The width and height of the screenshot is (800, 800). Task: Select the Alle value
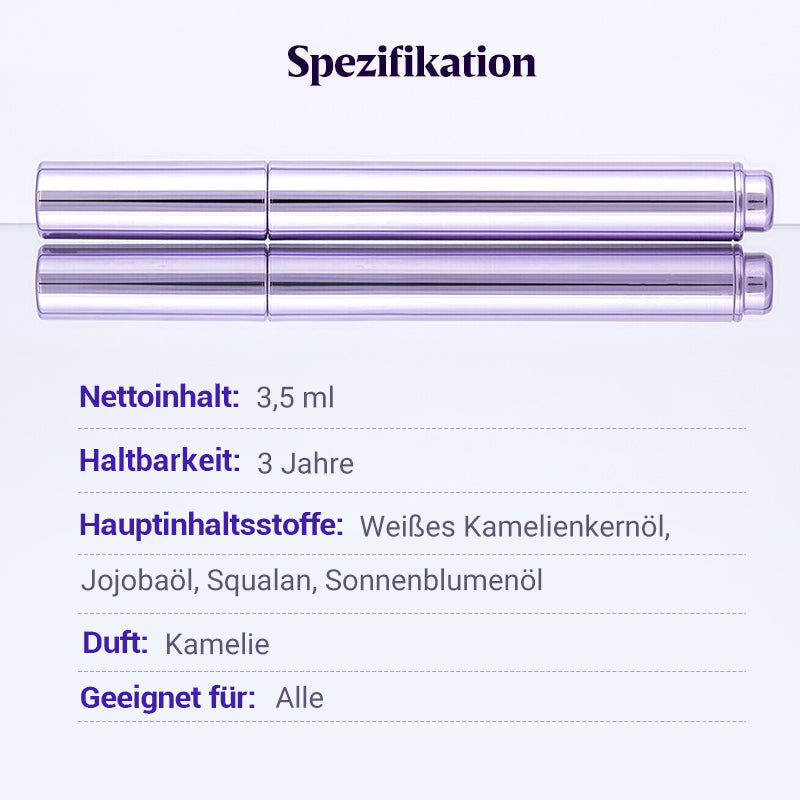300,698
